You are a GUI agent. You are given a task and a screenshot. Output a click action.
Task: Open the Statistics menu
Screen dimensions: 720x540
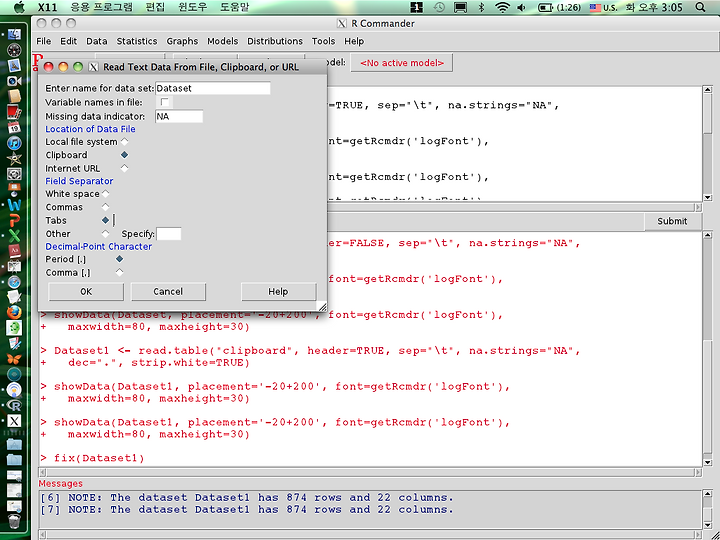click(x=137, y=41)
